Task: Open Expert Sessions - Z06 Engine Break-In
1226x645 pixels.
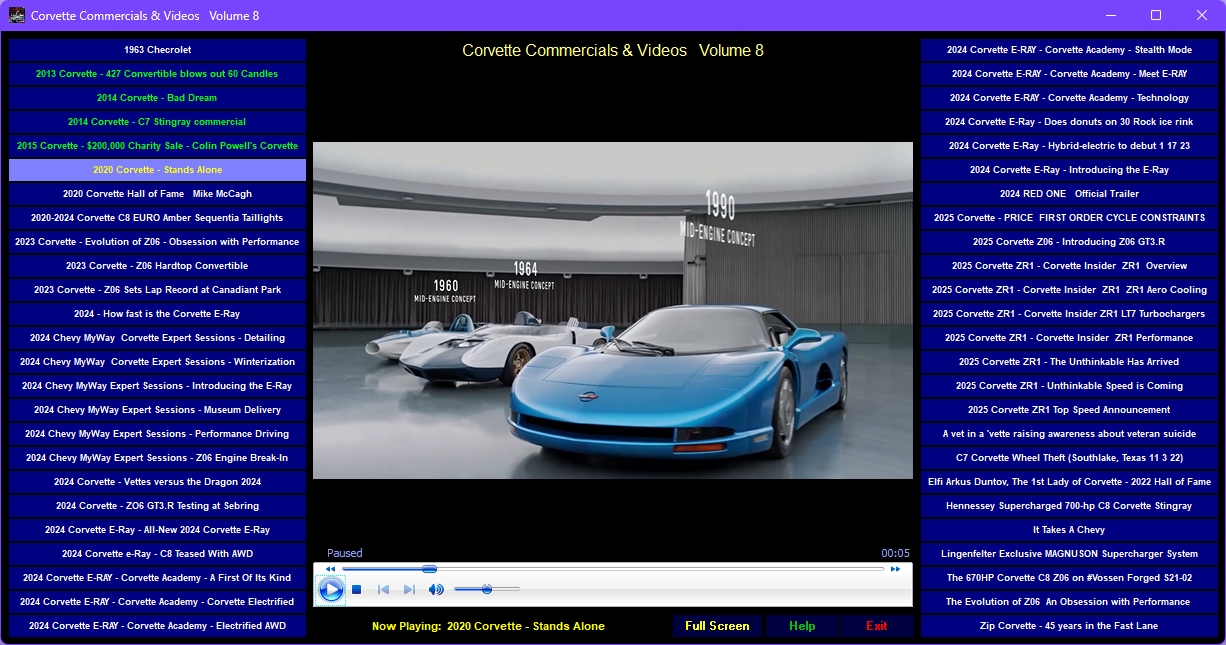Action: pos(157,458)
